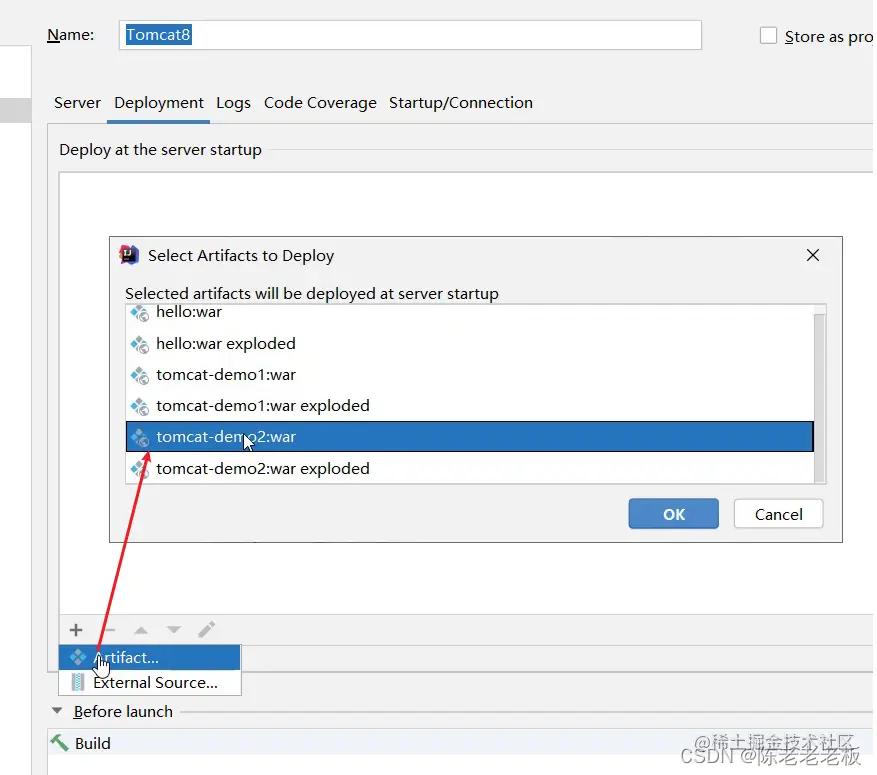Choose External Source... from the add menu
877x775 pixels.
pos(149,682)
